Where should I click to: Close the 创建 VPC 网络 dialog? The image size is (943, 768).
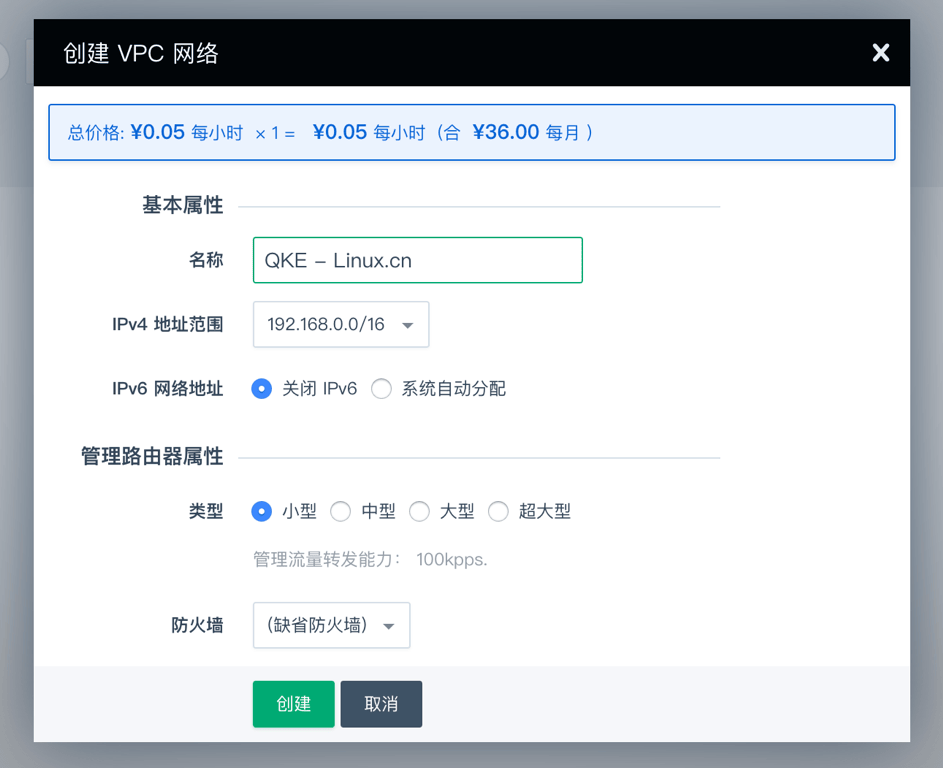coord(880,53)
